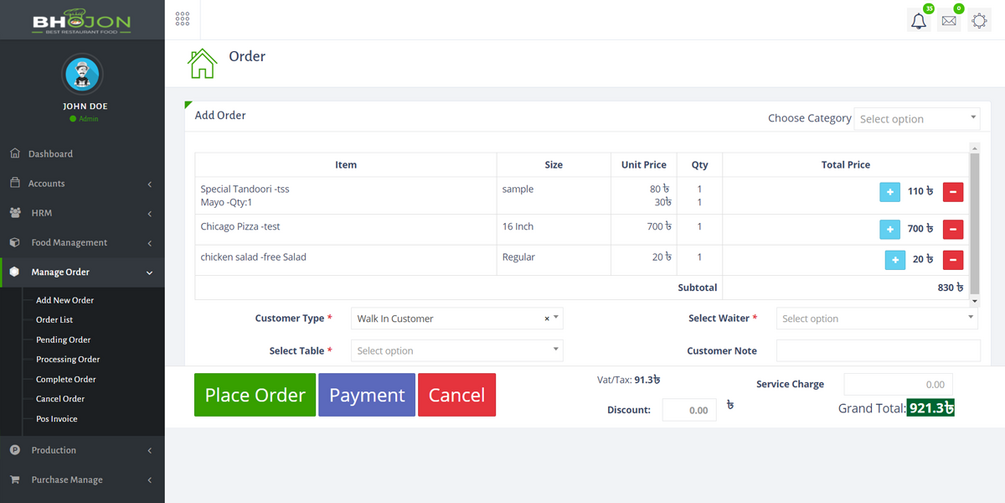Click the Purchase Manage cart icon
Viewport: 1005px width, 503px height.
(x=15, y=479)
